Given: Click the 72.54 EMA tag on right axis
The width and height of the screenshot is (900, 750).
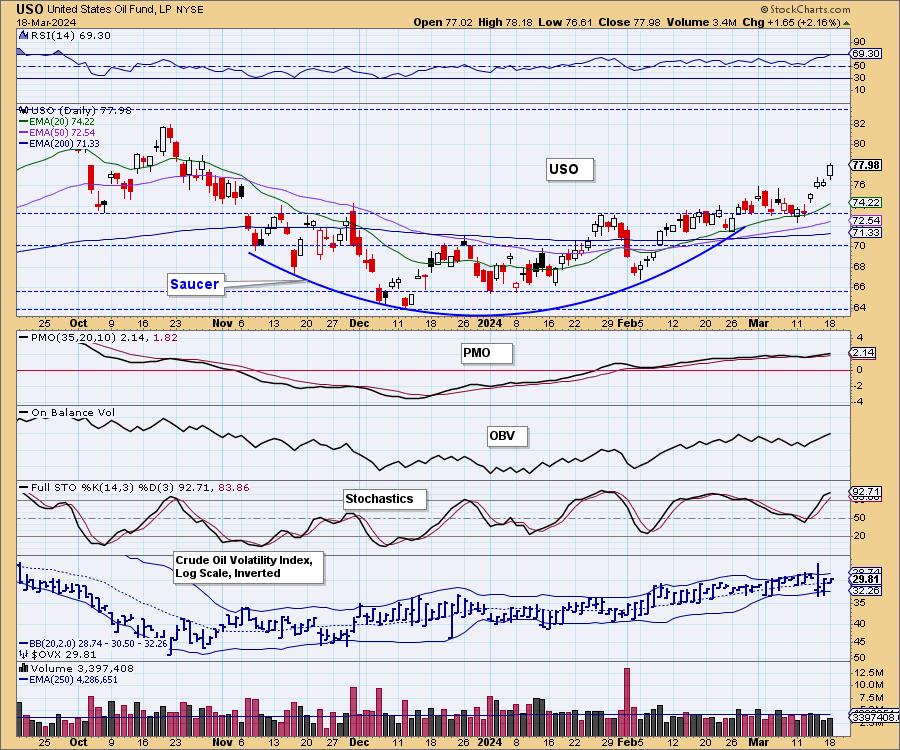Looking at the screenshot, I should 866,220.
